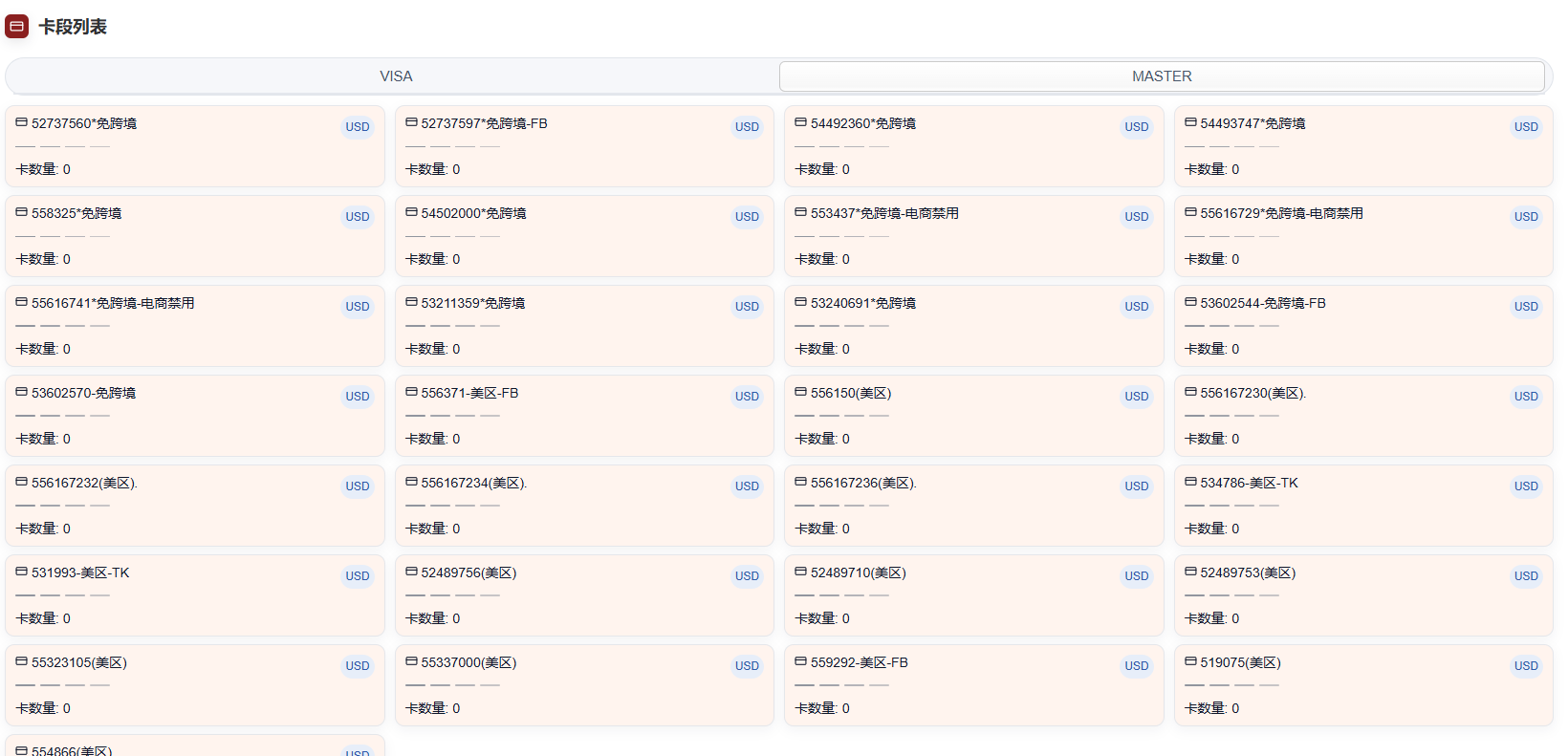Open the 531993-美区-TK card segment
This screenshot has height=756, width=1568.
click(194, 595)
